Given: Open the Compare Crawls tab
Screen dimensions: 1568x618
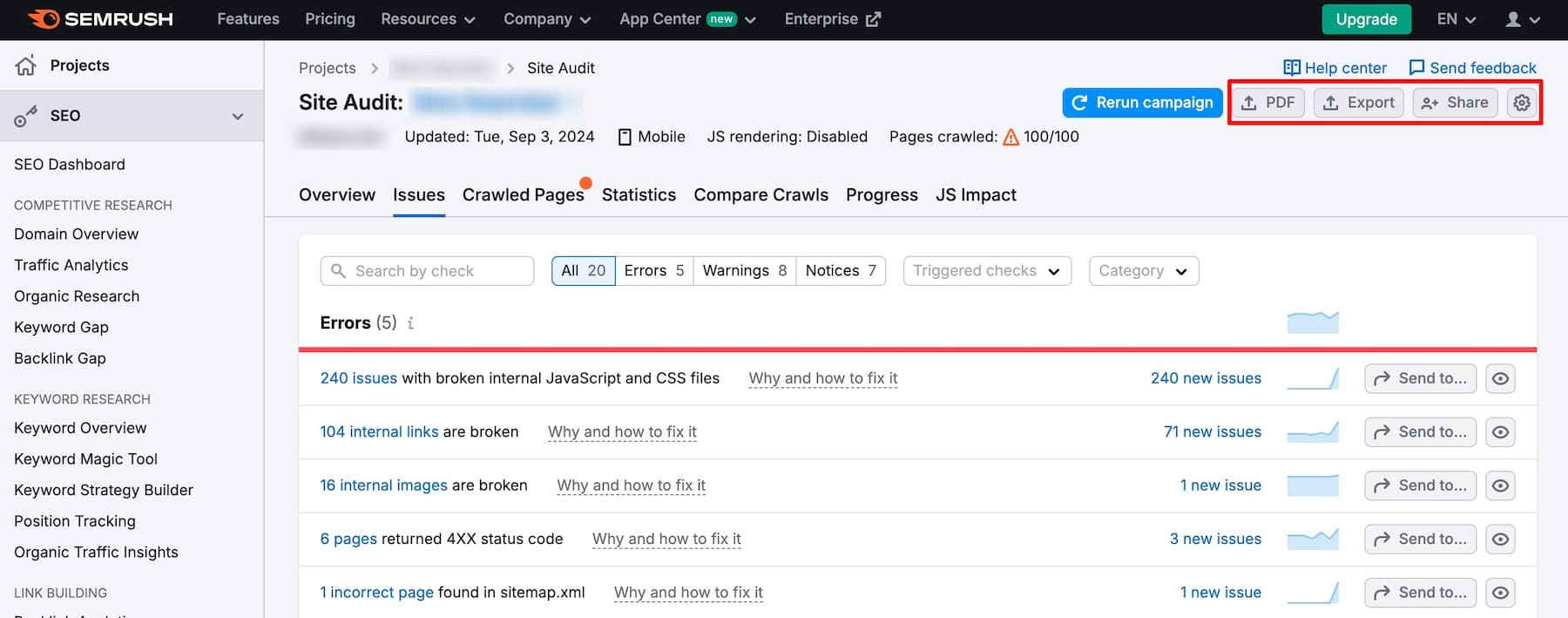Looking at the screenshot, I should [760, 195].
